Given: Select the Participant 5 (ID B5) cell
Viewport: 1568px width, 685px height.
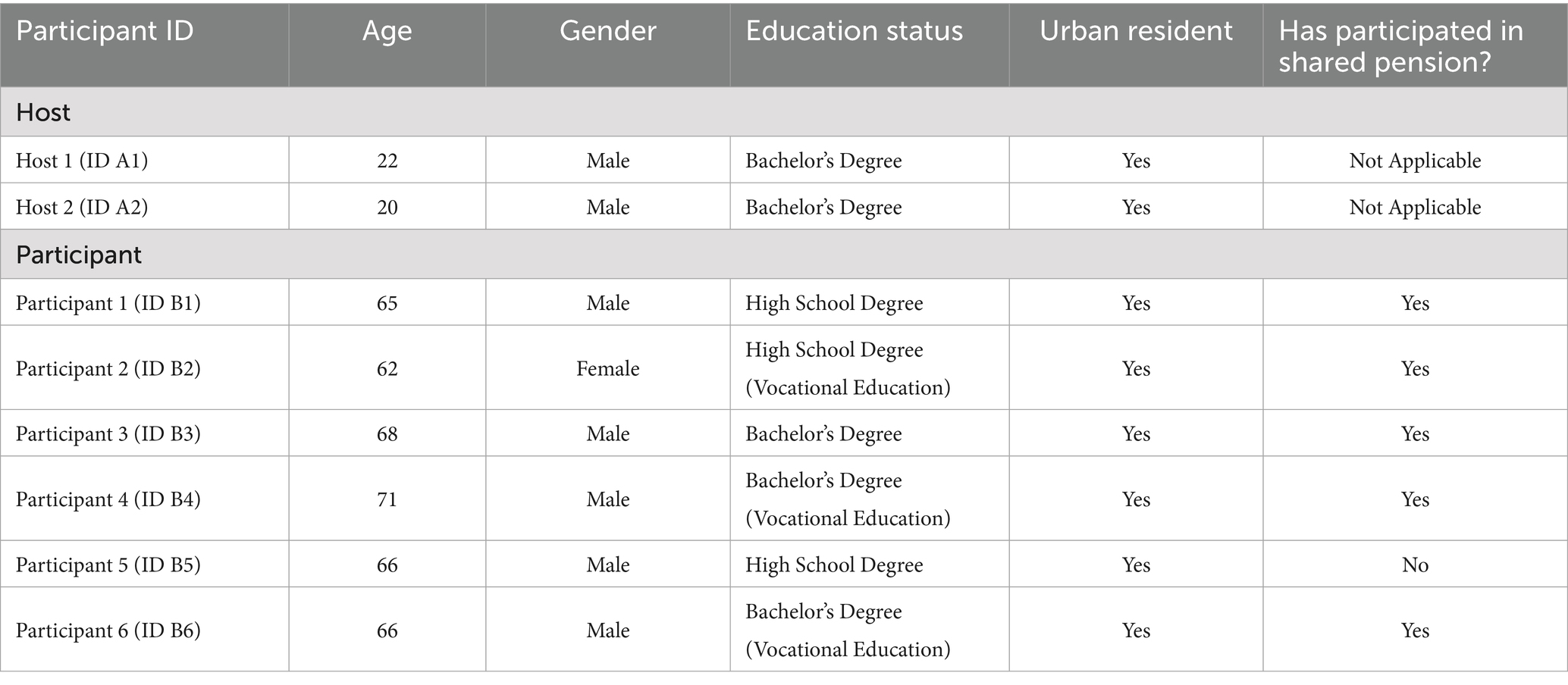Looking at the screenshot, I should click(108, 565).
